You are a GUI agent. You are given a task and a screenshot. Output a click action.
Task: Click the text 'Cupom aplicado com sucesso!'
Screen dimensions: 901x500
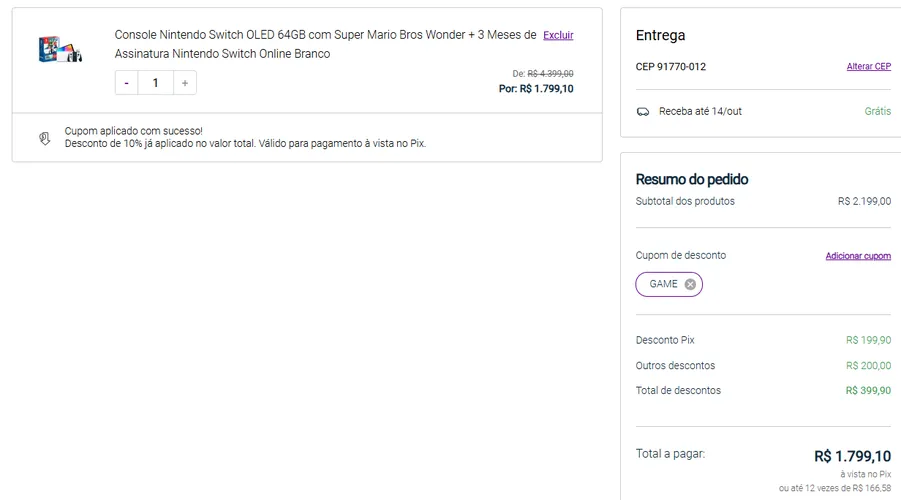point(133,131)
